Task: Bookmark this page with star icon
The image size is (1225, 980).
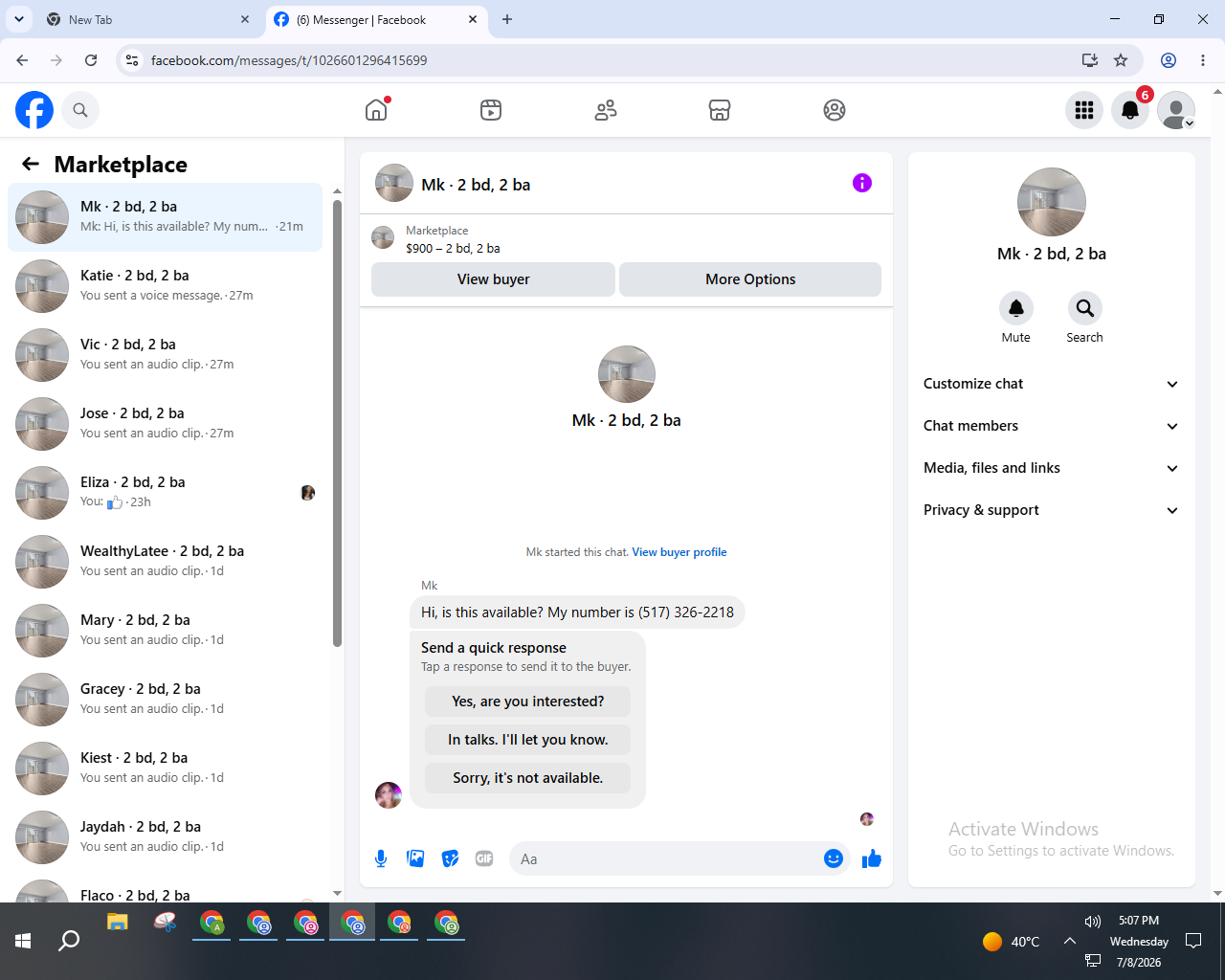Action: 1121,60
